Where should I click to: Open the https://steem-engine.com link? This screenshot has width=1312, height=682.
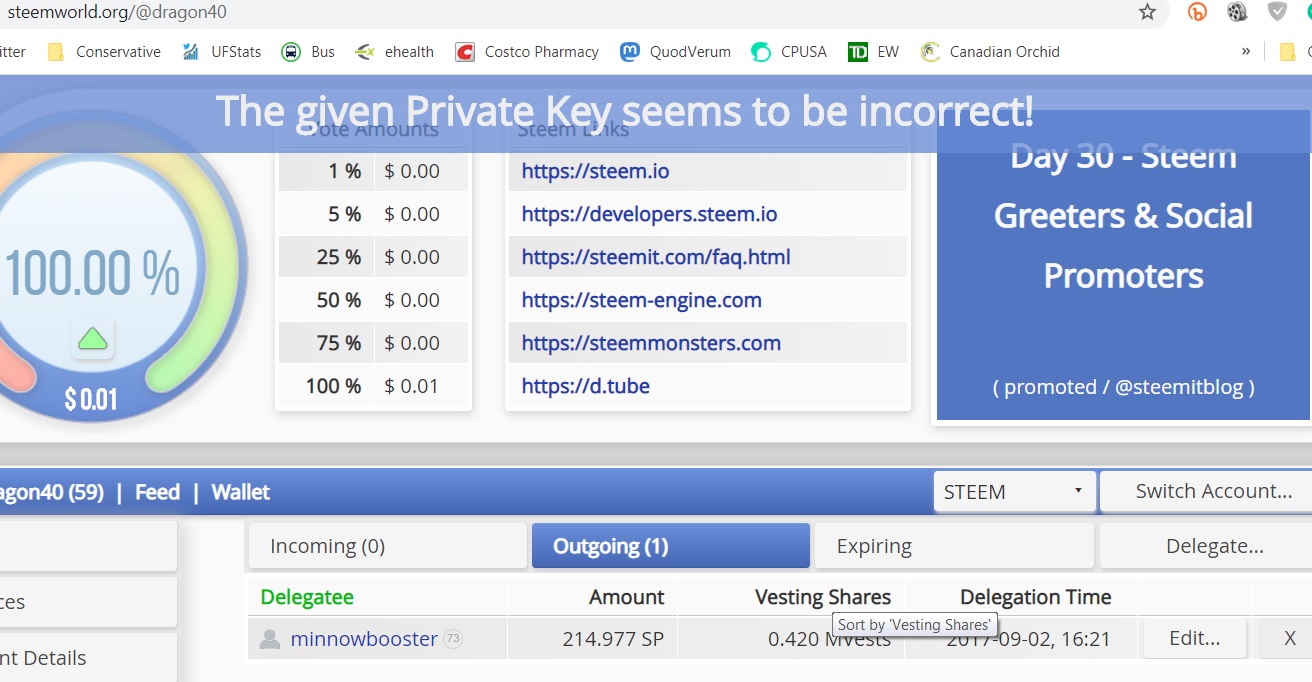[641, 300]
